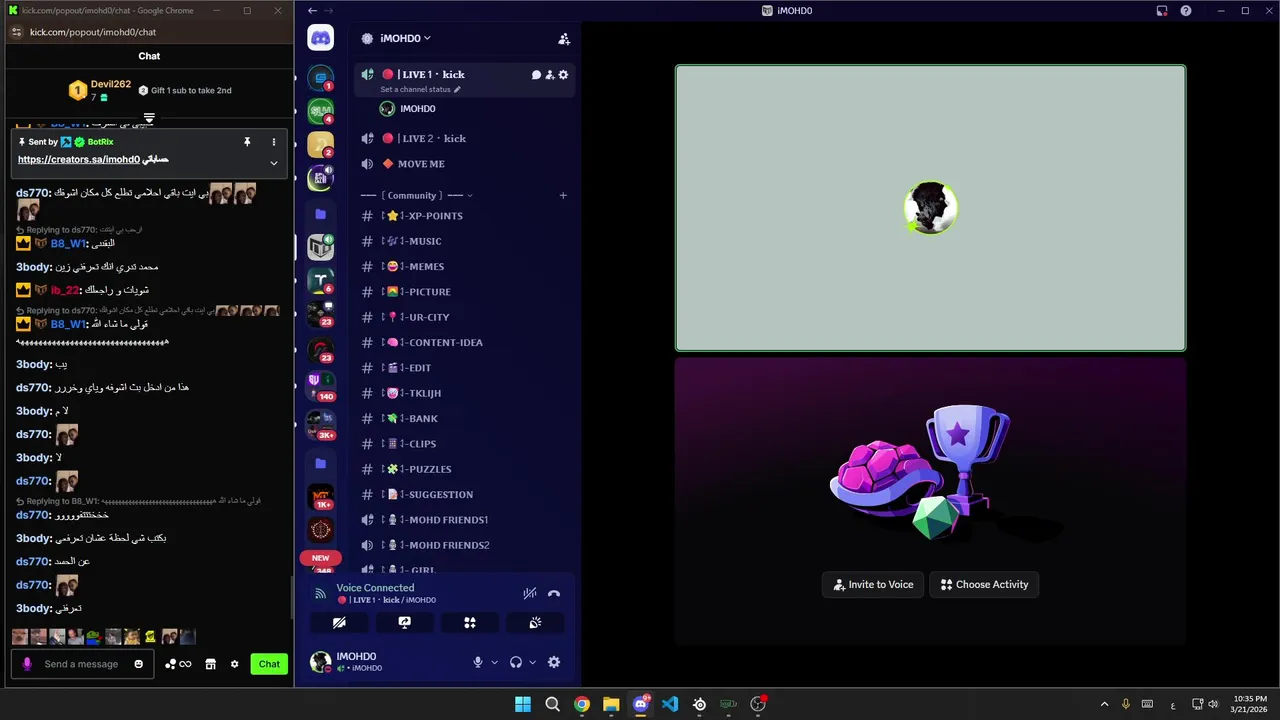
Task: Open creators.sa/imohd0 link in chat
Action: [79, 160]
